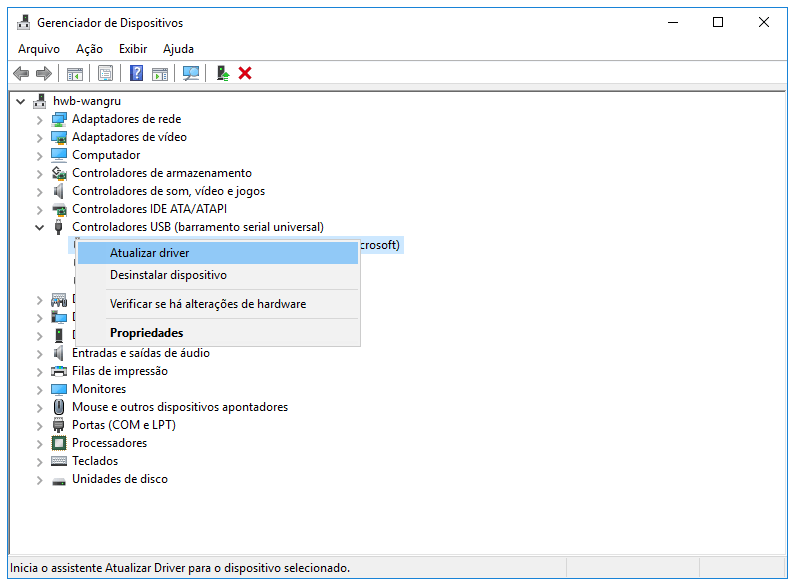Open the toolbar Properties sheet icon
This screenshot has width=795, height=586.
coord(105,74)
